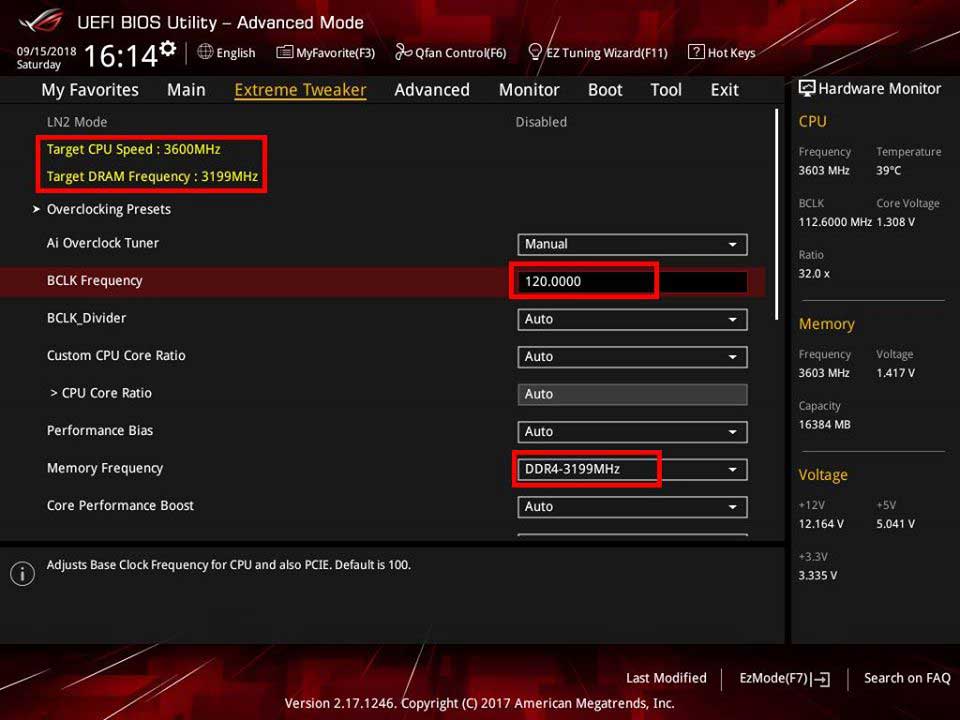Select the Extreme Tweaker tab
The height and width of the screenshot is (720, 960).
[301, 90]
